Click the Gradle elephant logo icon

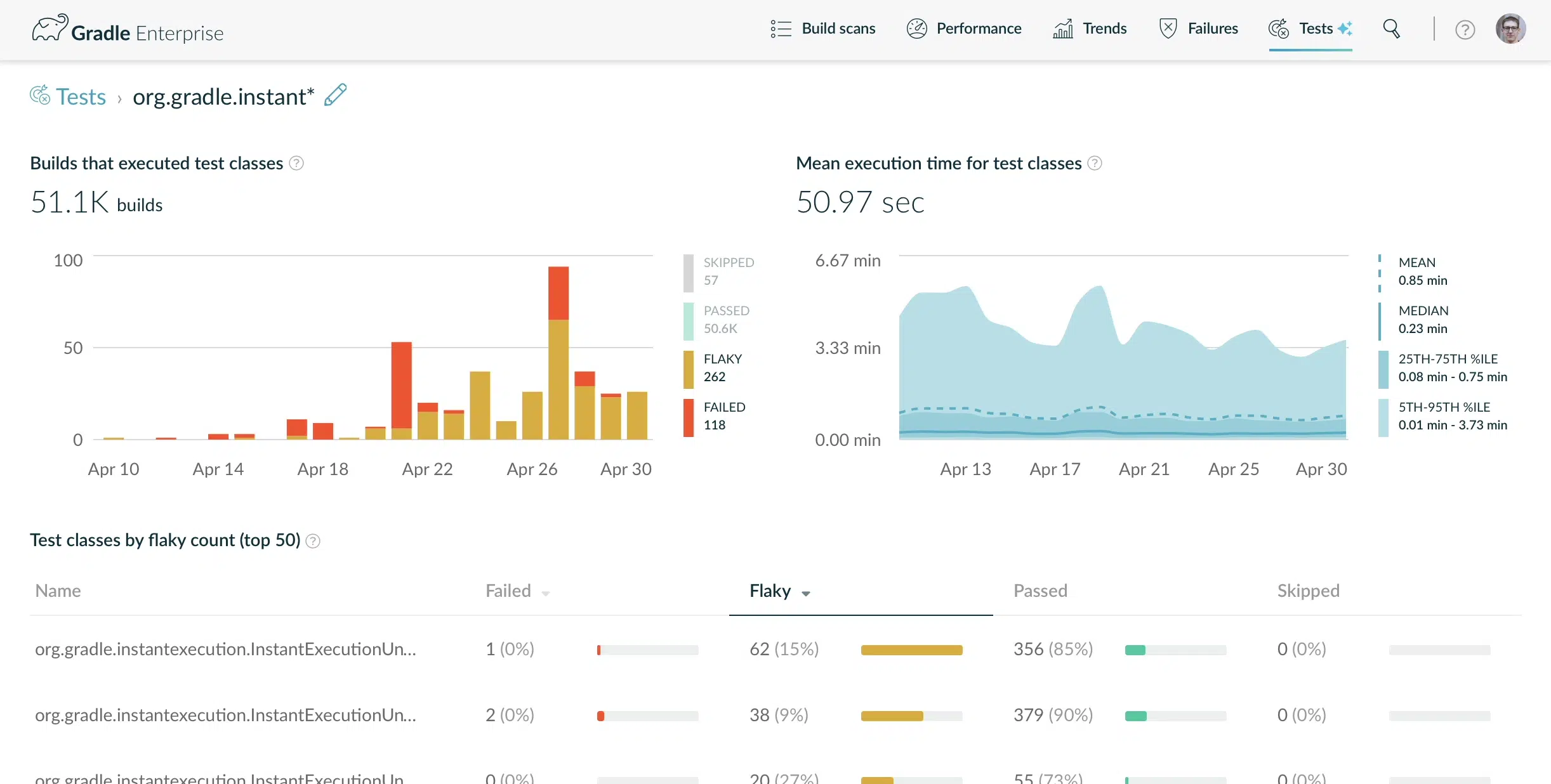tap(49, 28)
